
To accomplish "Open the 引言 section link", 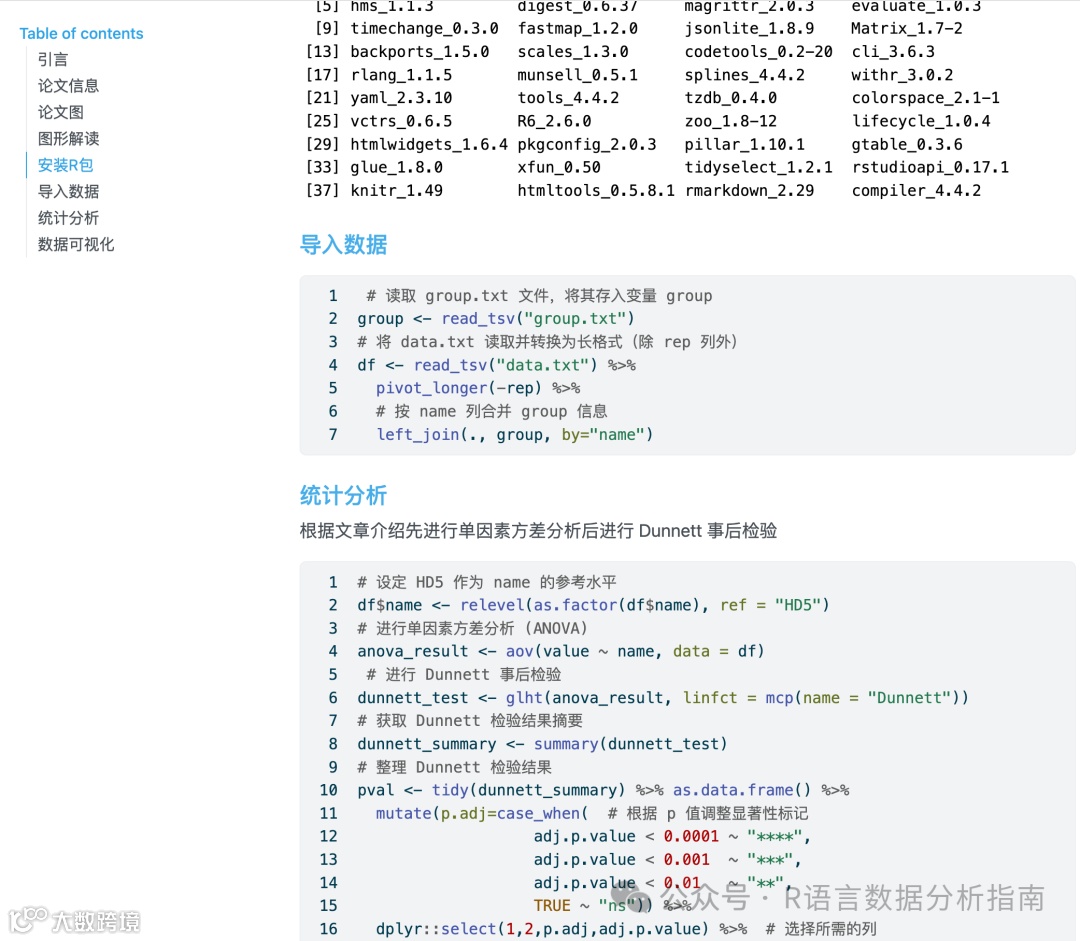I will tap(53, 59).
